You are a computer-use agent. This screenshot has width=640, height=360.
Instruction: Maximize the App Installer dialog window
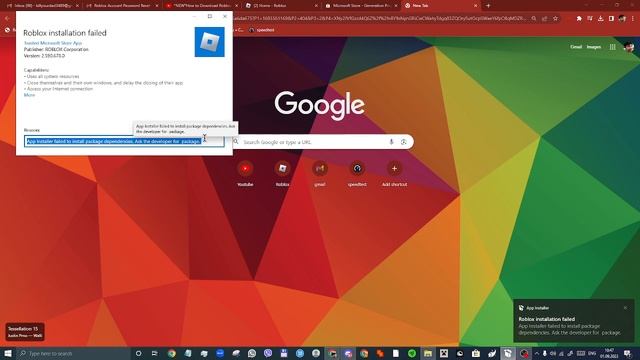point(210,16)
